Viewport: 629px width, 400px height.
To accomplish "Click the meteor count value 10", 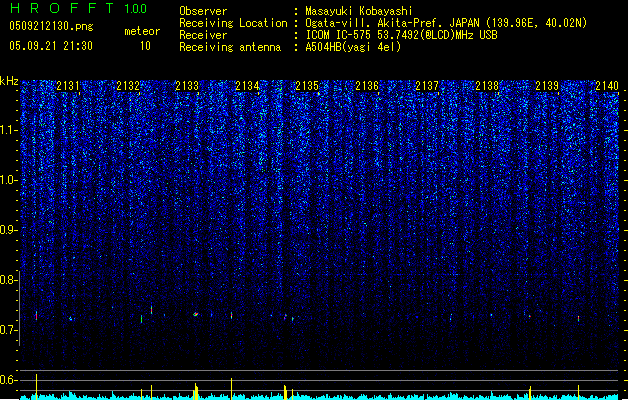I will pyautogui.click(x=145, y=46).
